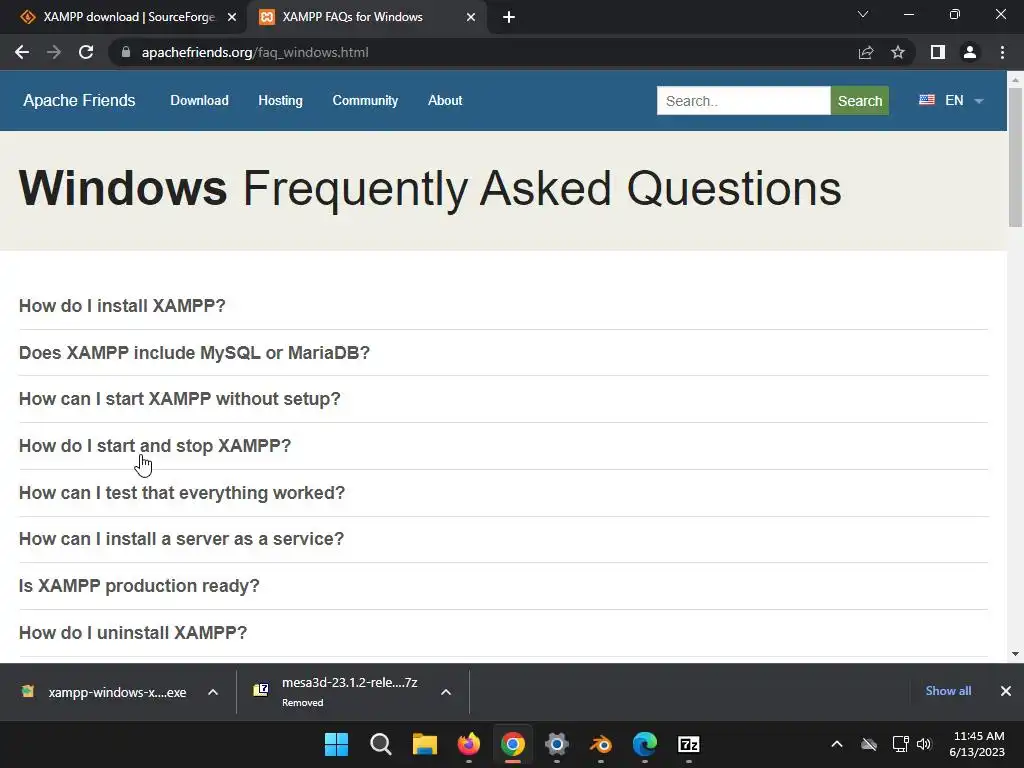
Task: Open the Windows Start menu
Action: pyautogui.click(x=336, y=744)
